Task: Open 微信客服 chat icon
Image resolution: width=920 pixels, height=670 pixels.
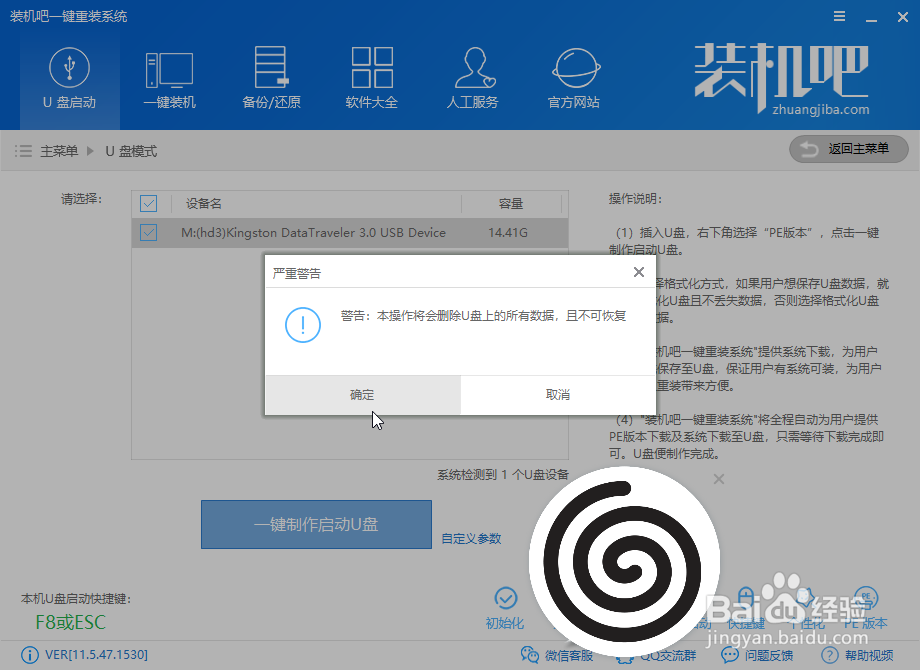Action: click(529, 655)
